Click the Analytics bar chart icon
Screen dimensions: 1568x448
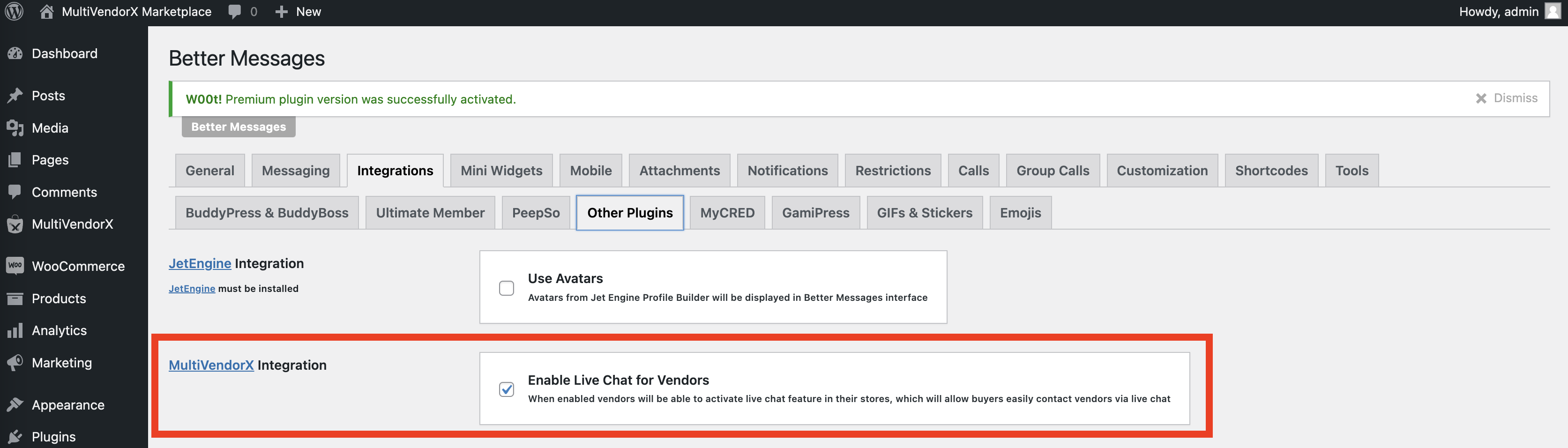(15, 330)
